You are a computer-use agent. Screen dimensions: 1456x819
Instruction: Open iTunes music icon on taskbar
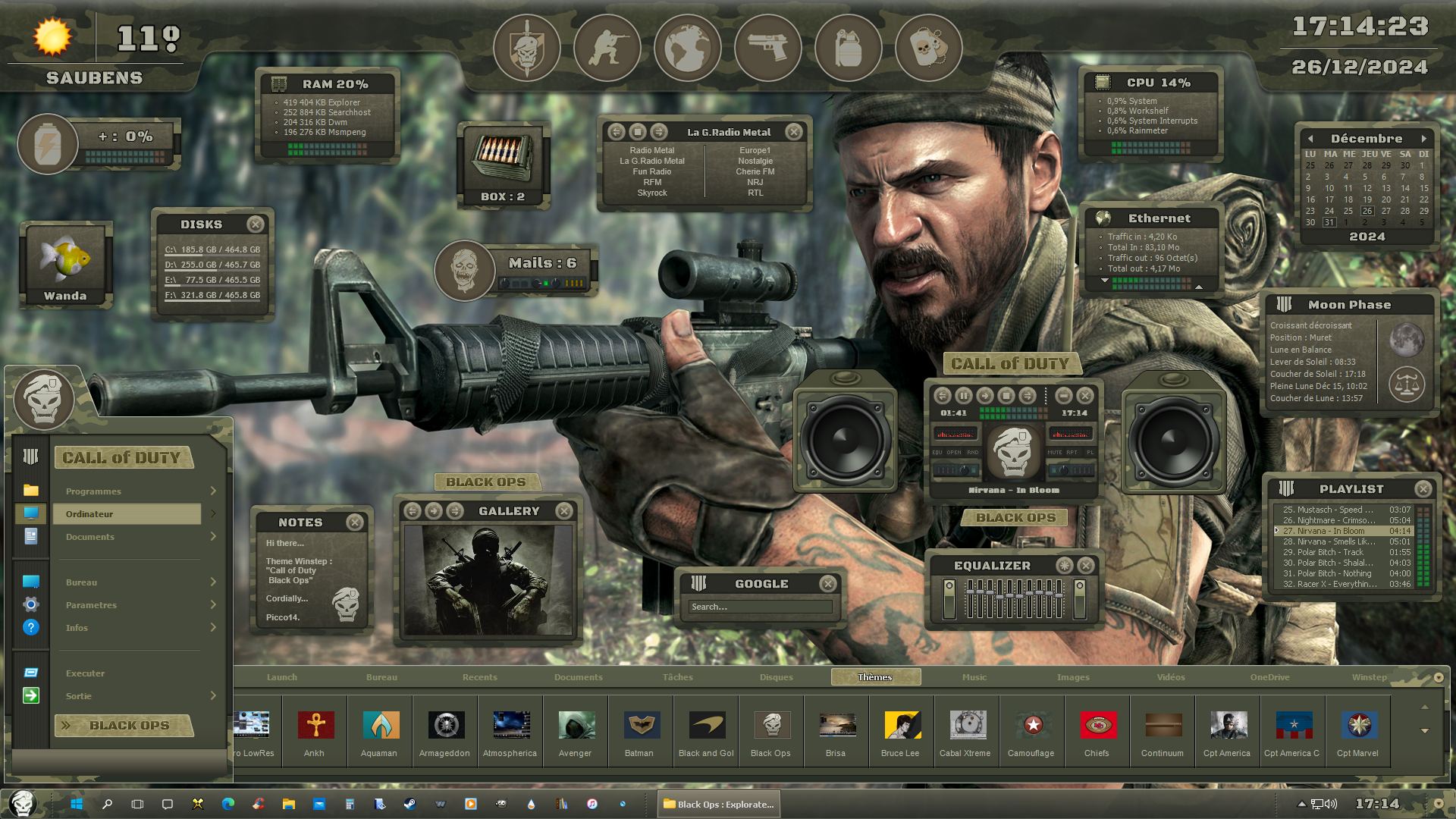(592, 804)
